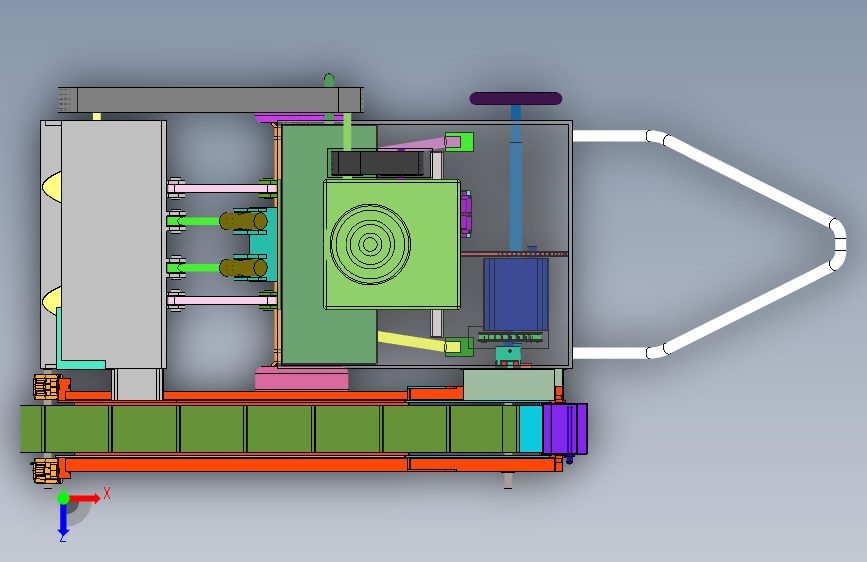The height and width of the screenshot is (562, 867).
Task: Select the lower pale pink rod
Action: (x=221, y=300)
